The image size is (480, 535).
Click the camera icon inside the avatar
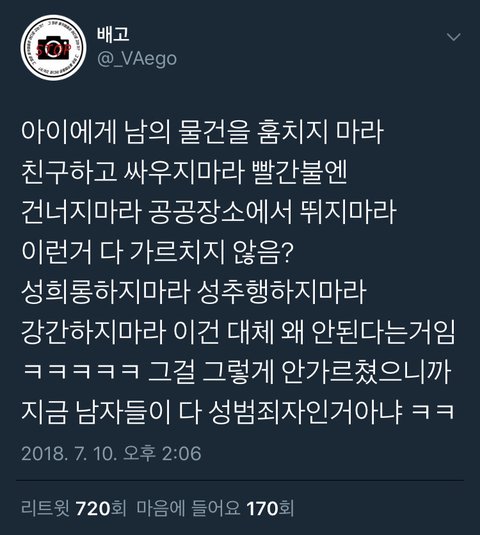pyautogui.click(x=54, y=48)
